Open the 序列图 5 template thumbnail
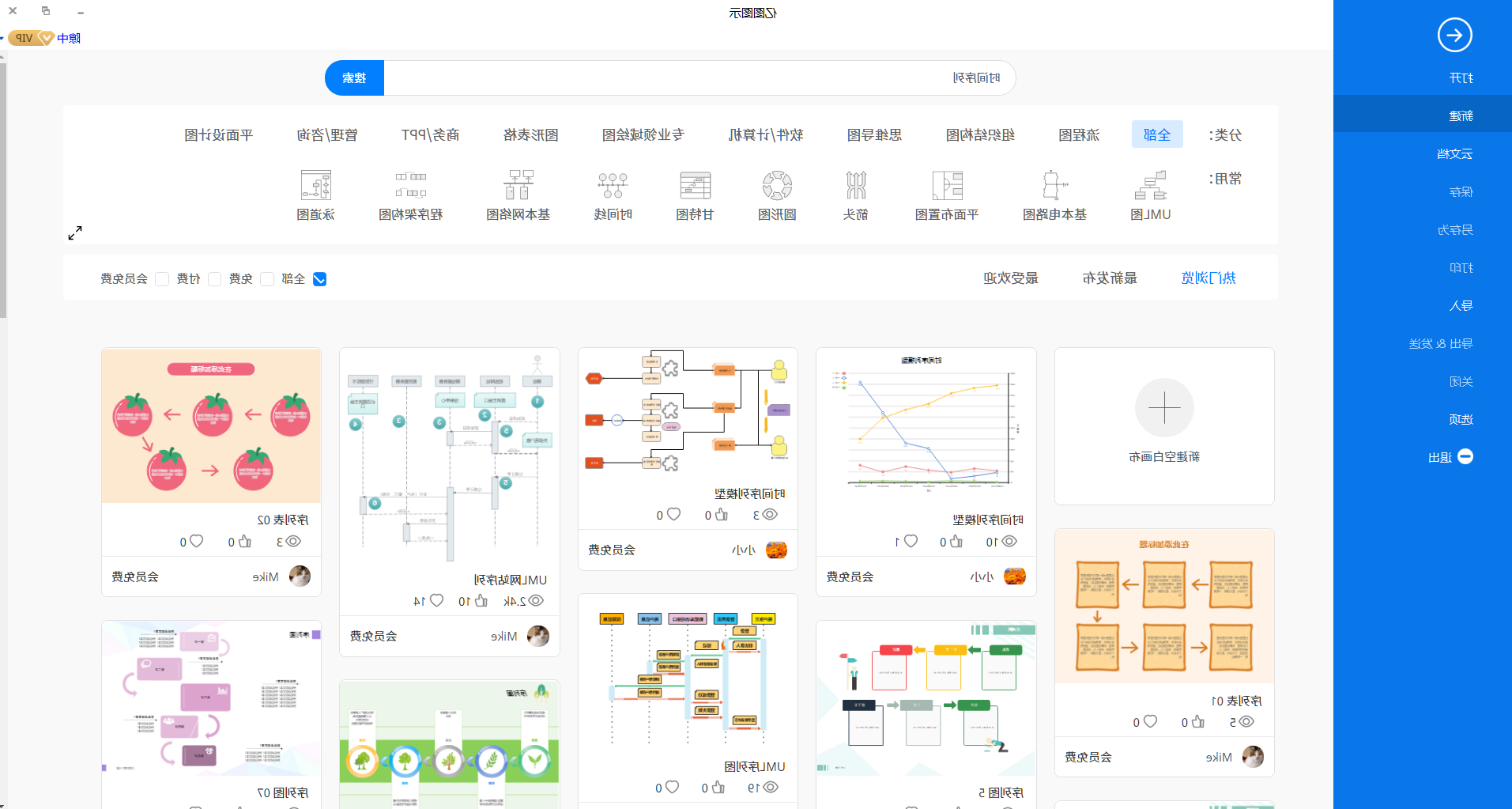This screenshot has height=809, width=1512. (926, 698)
